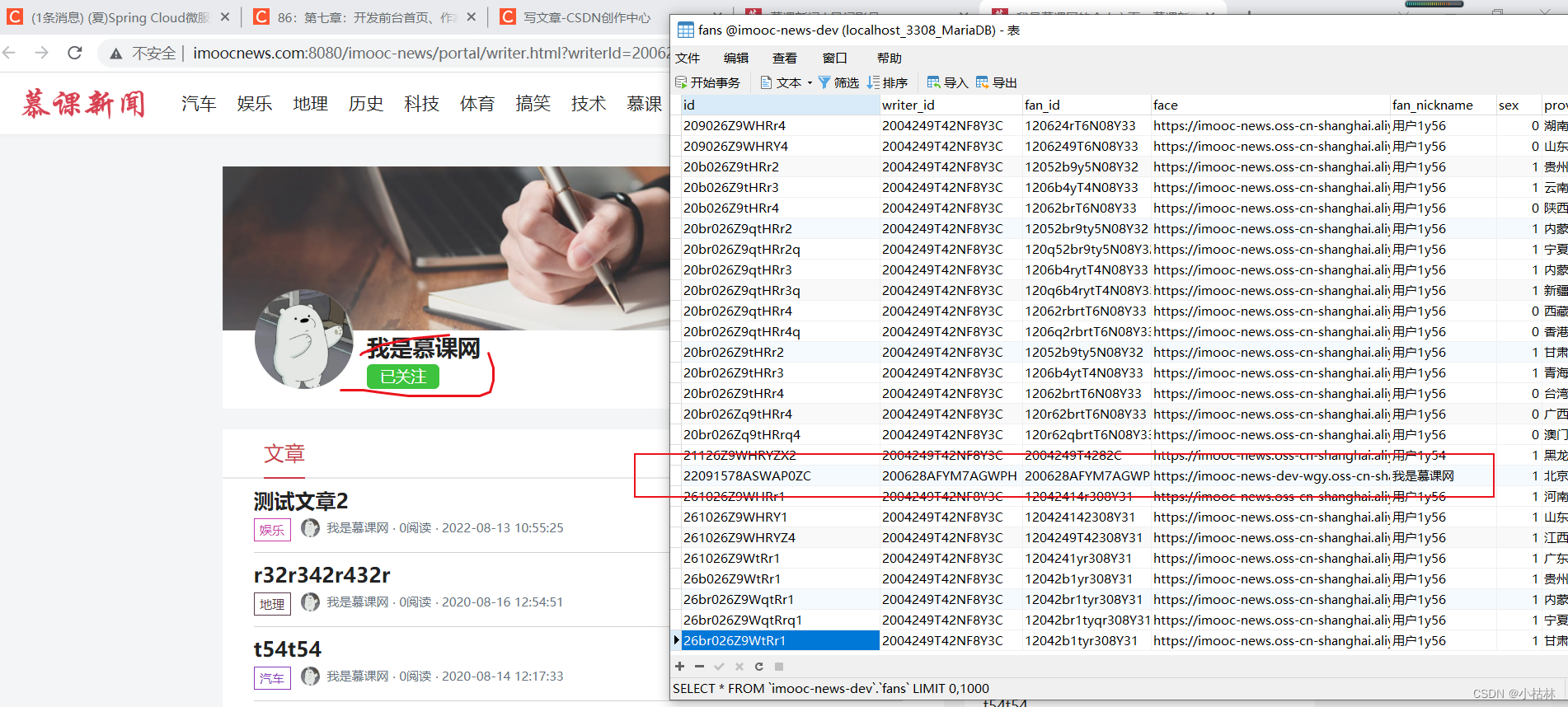The width and height of the screenshot is (1568, 707).
Task: Click the 导出 export icon
Action: click(982, 82)
